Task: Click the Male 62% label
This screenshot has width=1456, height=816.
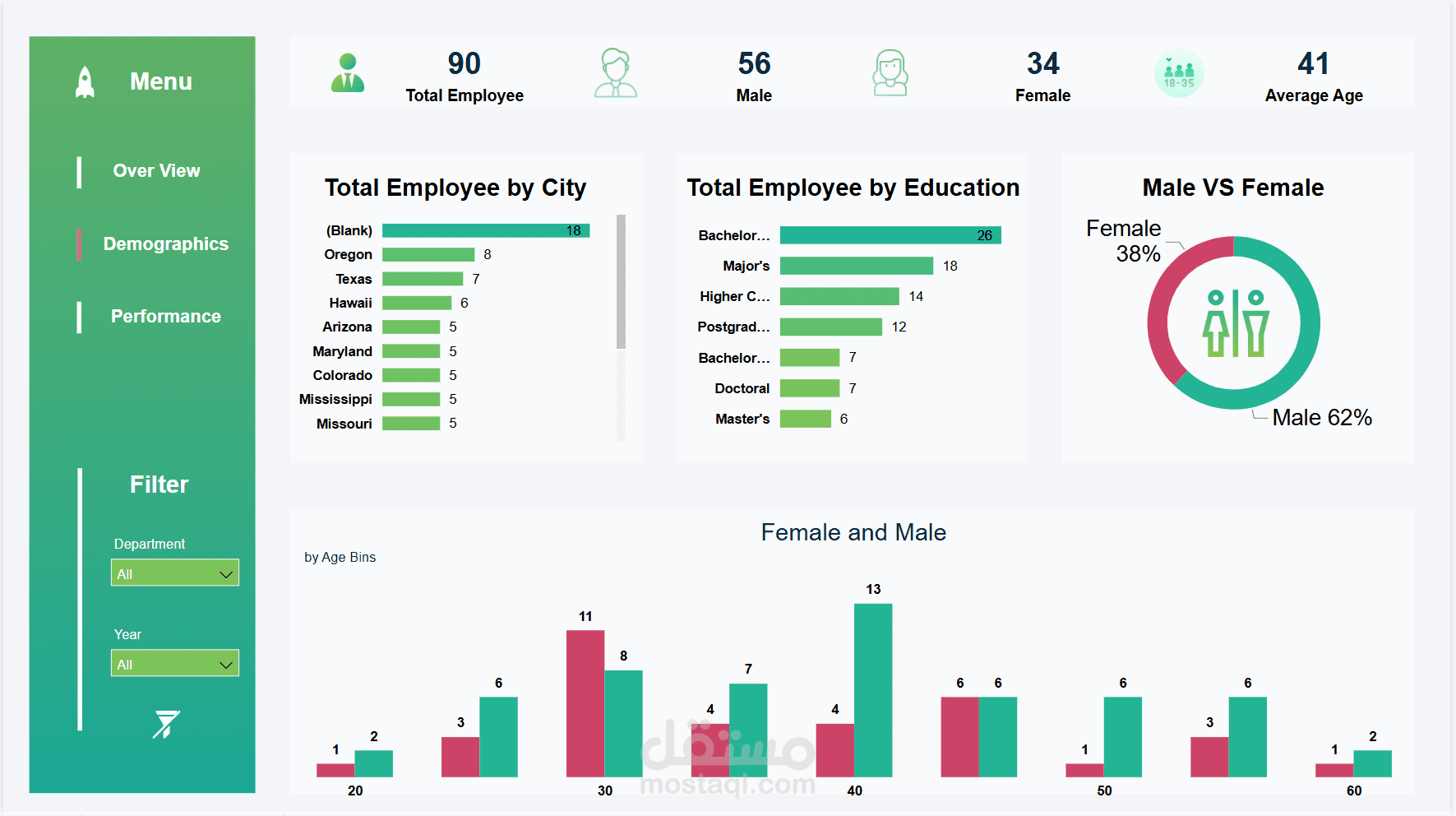Action: tap(1322, 418)
